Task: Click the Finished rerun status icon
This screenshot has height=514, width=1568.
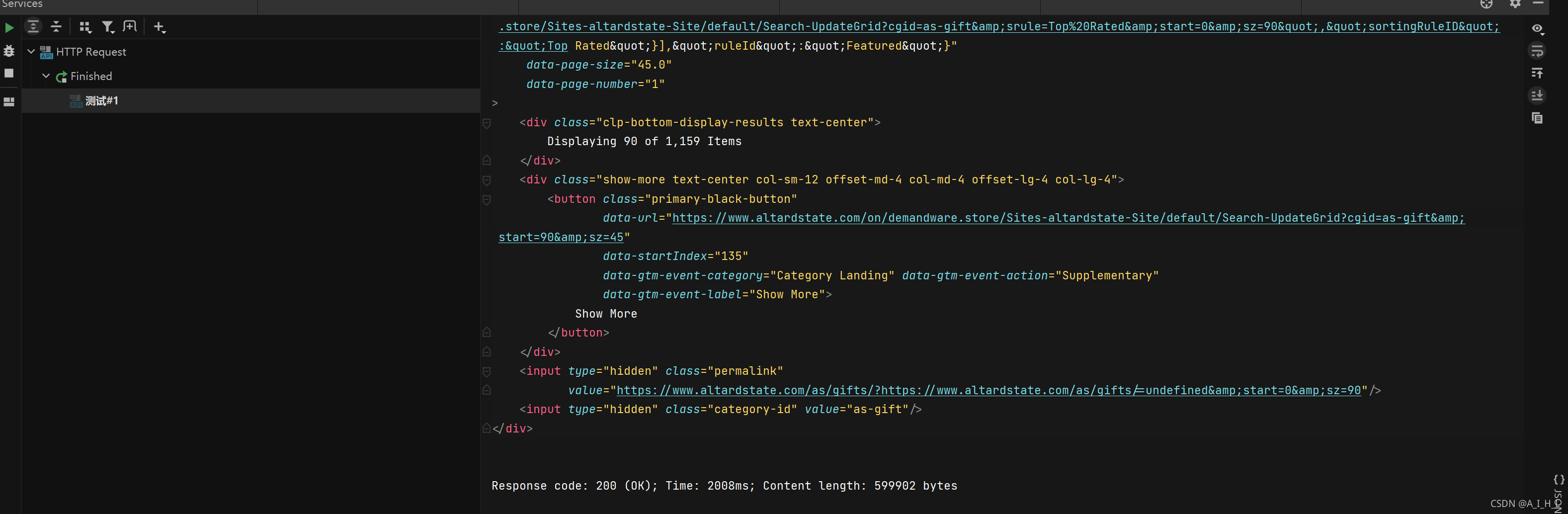Action: tap(62, 77)
